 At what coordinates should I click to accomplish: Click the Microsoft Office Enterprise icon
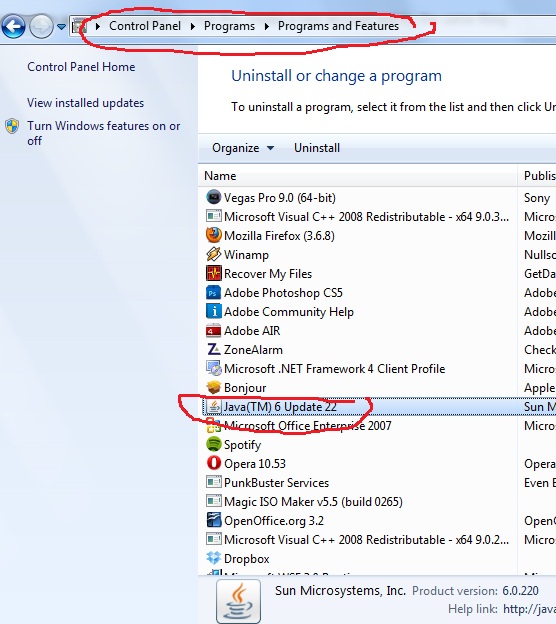[x=214, y=426]
